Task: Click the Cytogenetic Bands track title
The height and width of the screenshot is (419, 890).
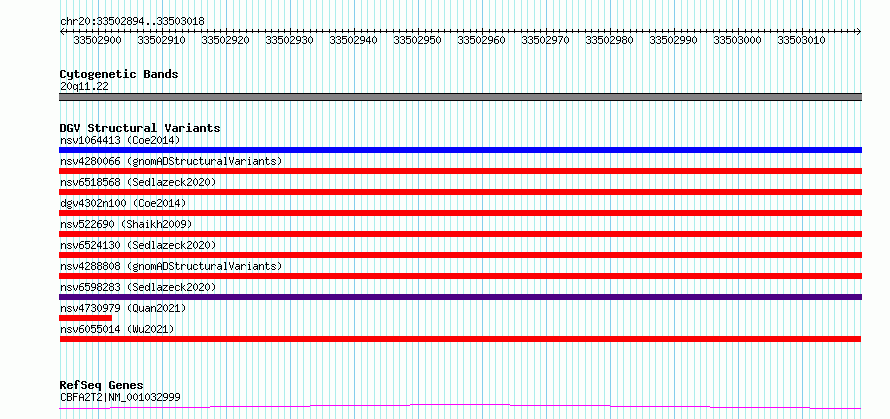Action: click(x=119, y=74)
